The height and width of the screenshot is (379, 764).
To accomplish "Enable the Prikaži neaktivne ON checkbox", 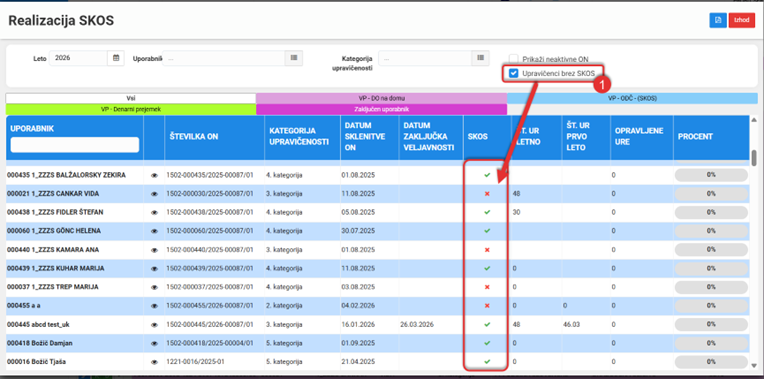I will tap(514, 58).
